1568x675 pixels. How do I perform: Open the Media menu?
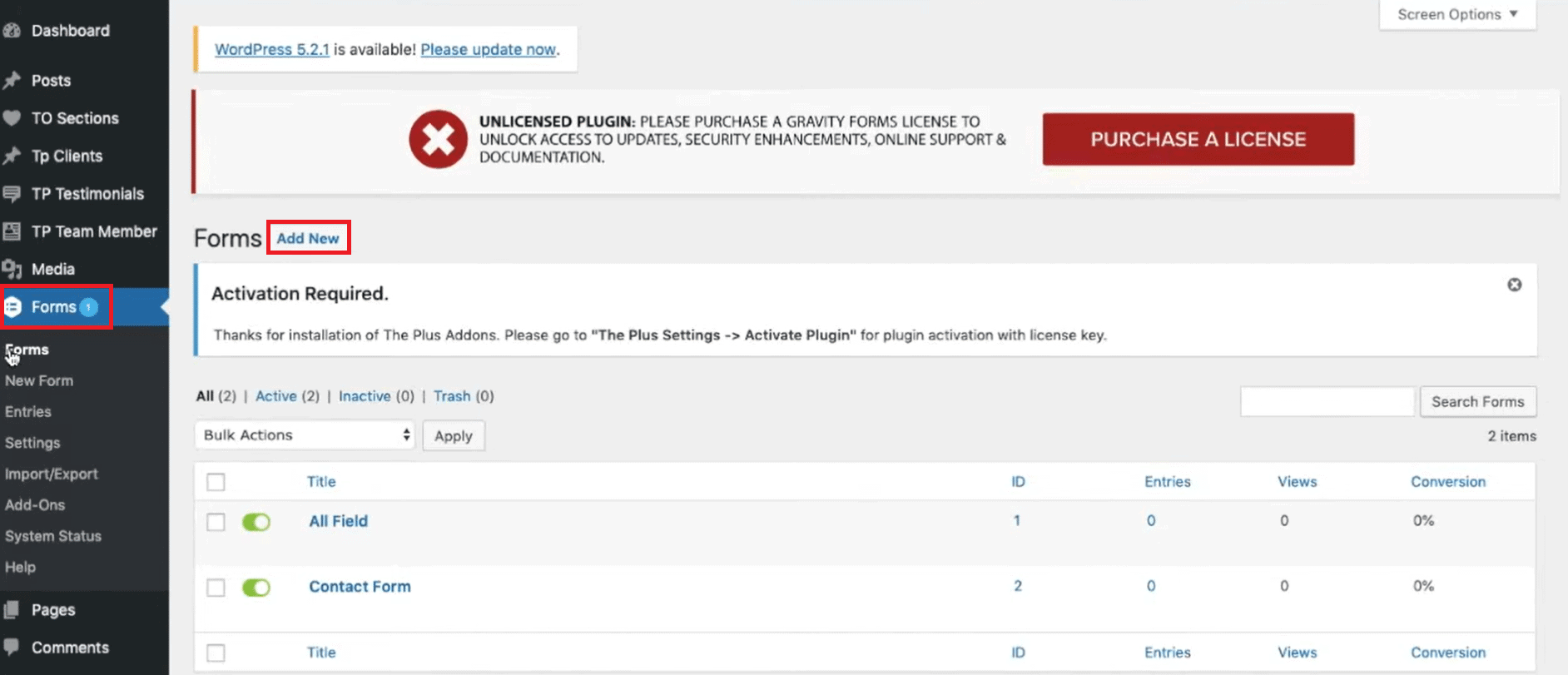[x=53, y=269]
